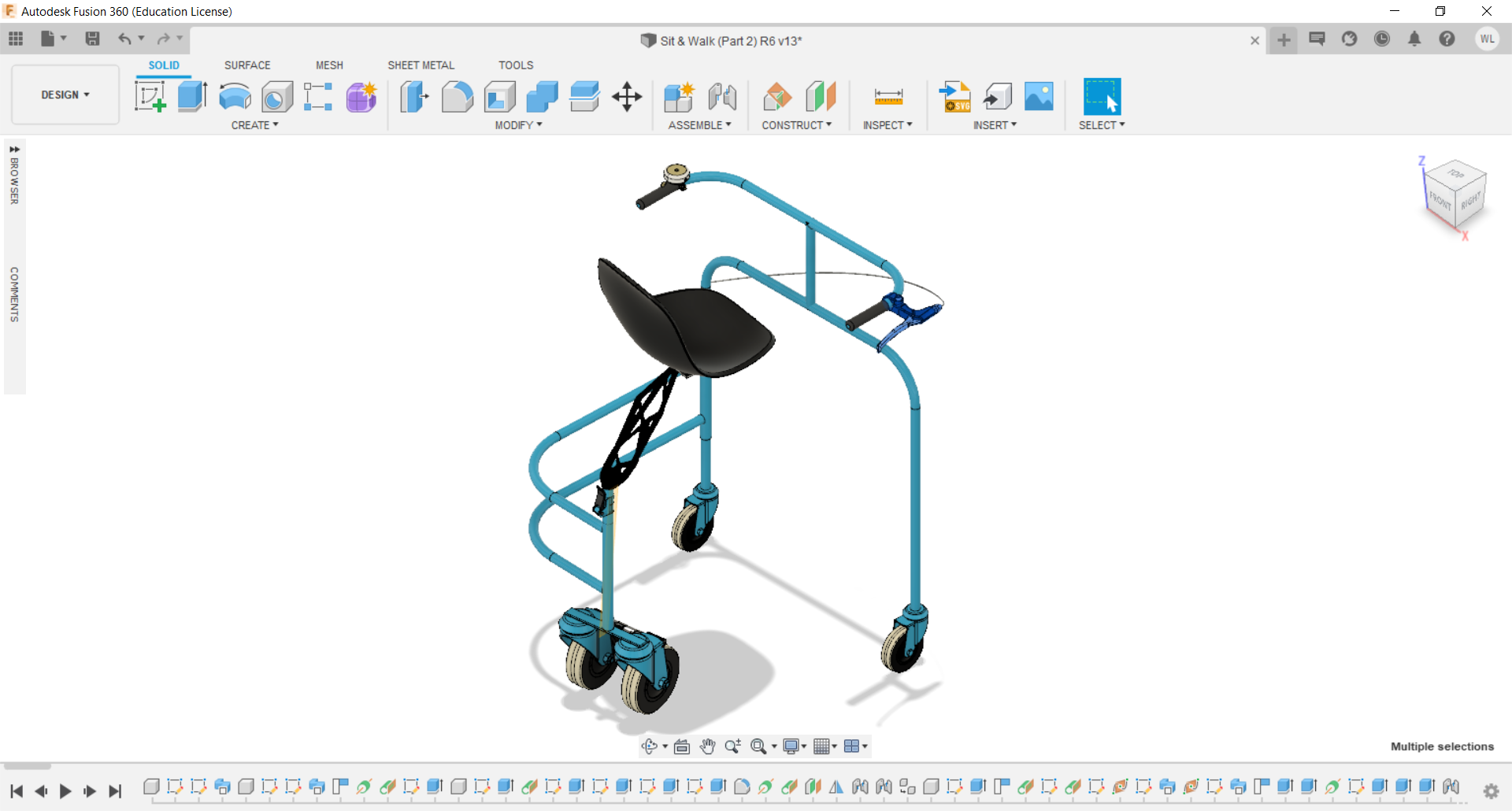Save the Sit & Walk document
Screen dimensions: 1512x811
click(x=93, y=39)
